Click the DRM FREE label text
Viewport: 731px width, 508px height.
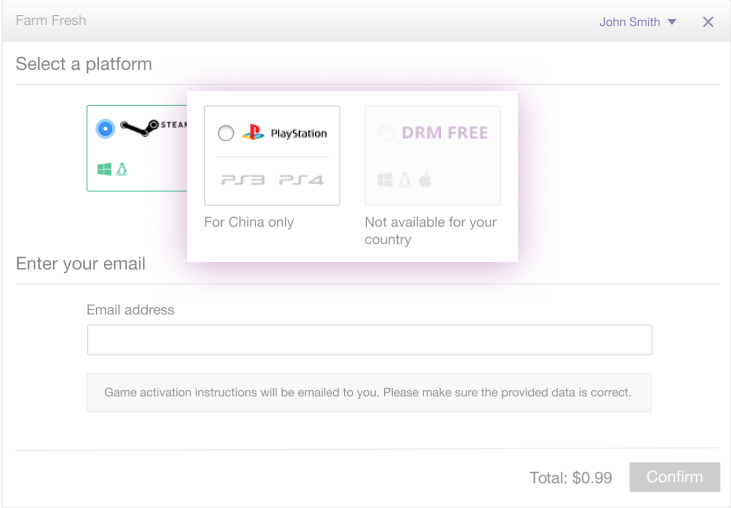pos(445,133)
